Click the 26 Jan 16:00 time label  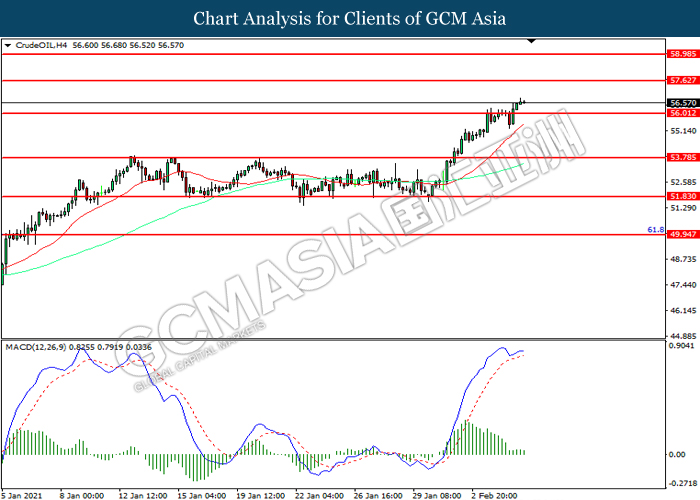pyautogui.click(x=378, y=496)
